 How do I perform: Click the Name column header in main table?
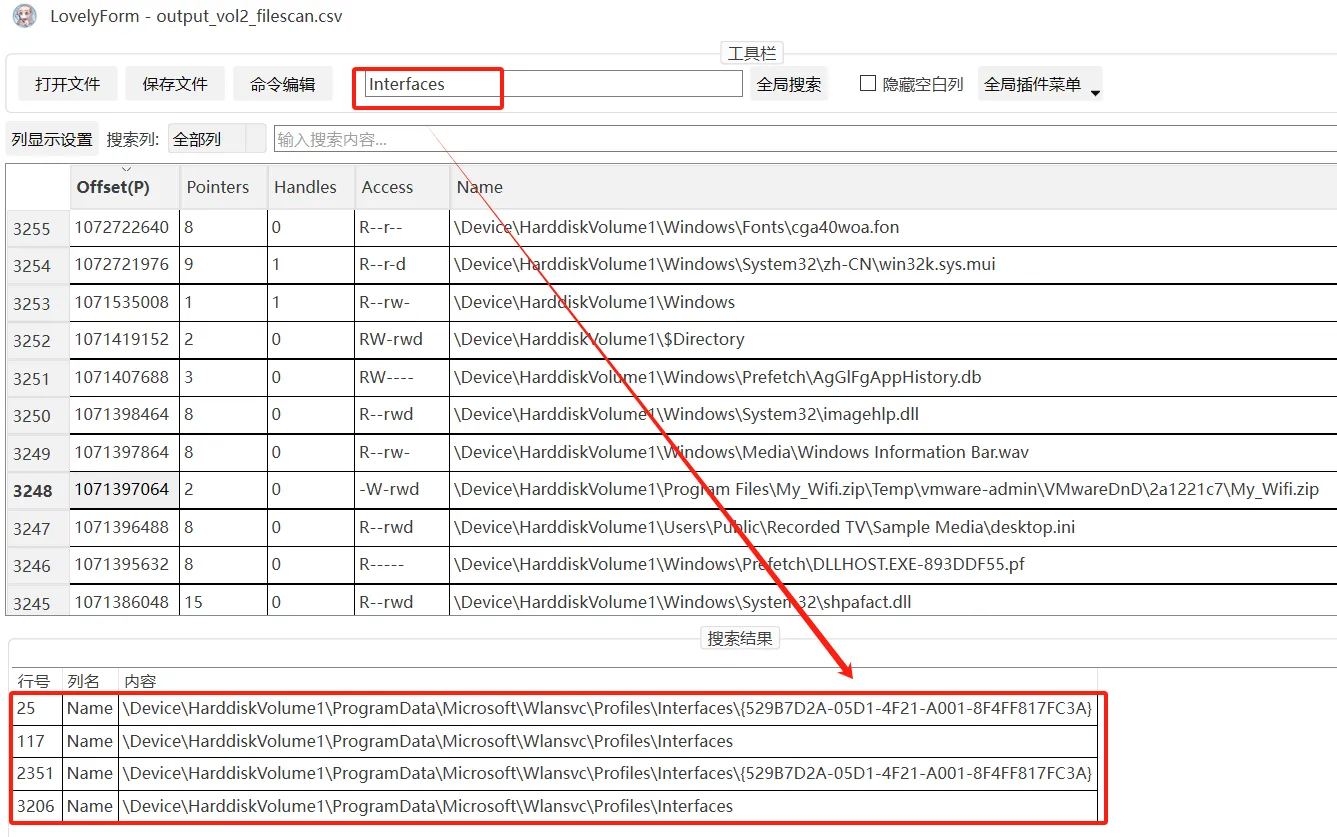[x=893, y=187]
